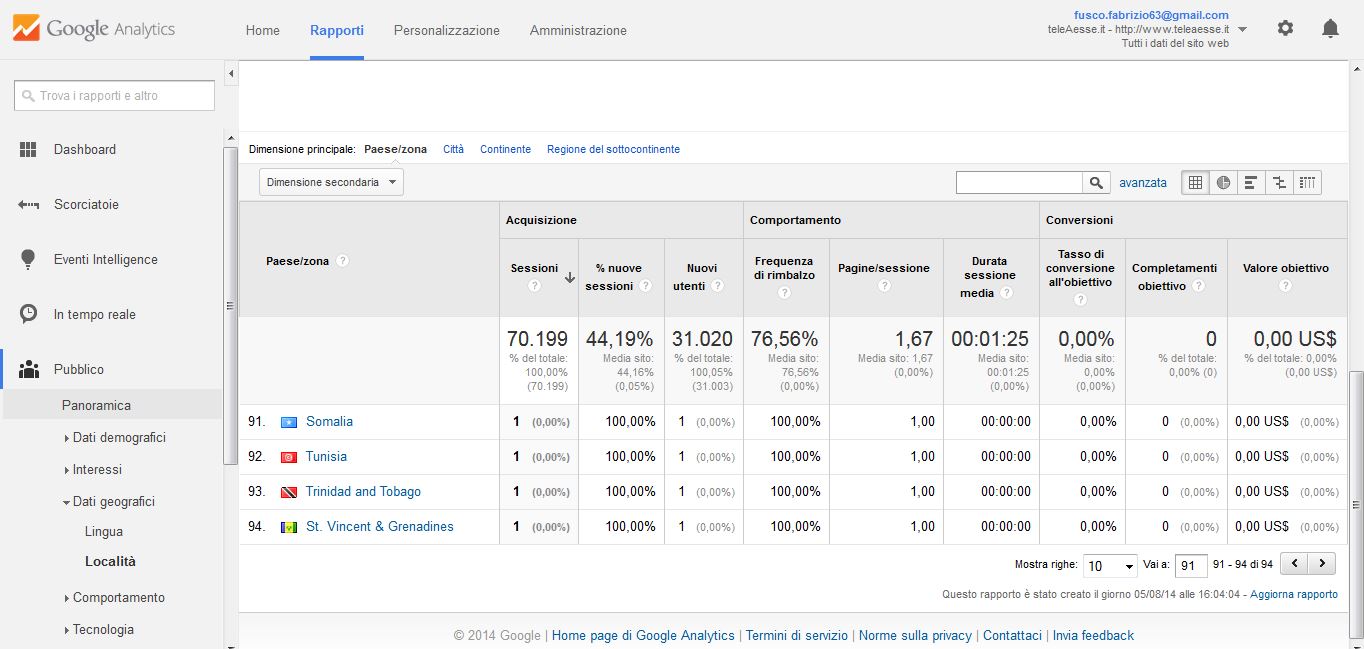Viewport: 1364px width, 649px height.
Task: Go to next page of results
Action: [1323, 564]
